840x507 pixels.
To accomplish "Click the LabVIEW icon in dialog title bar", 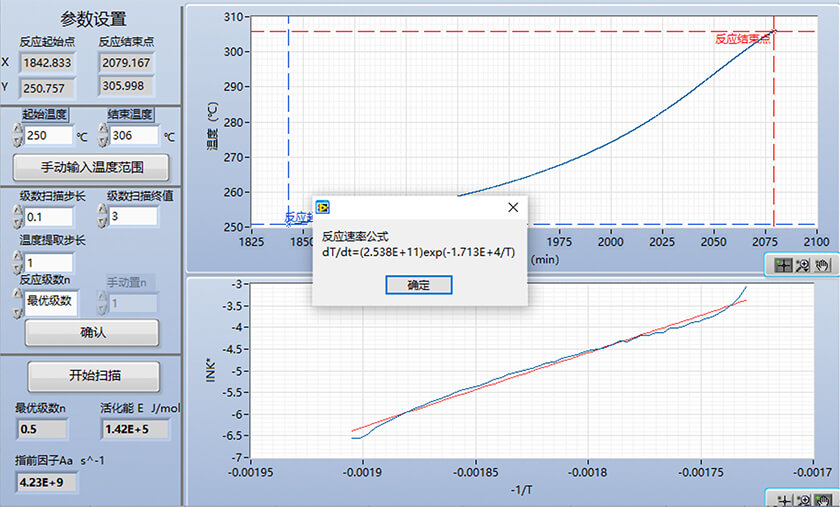I will tap(324, 207).
